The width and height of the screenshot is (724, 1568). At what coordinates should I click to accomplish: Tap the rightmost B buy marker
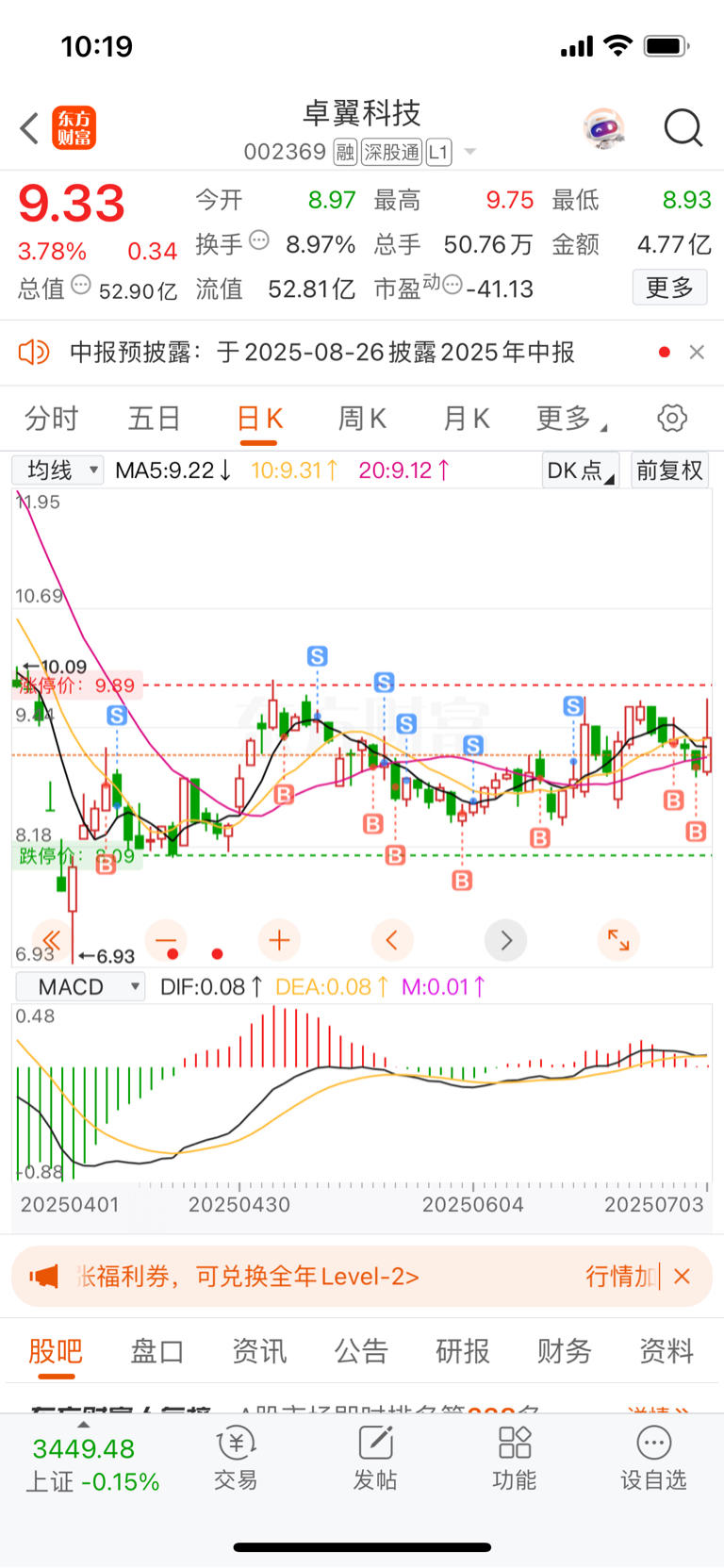click(x=696, y=832)
